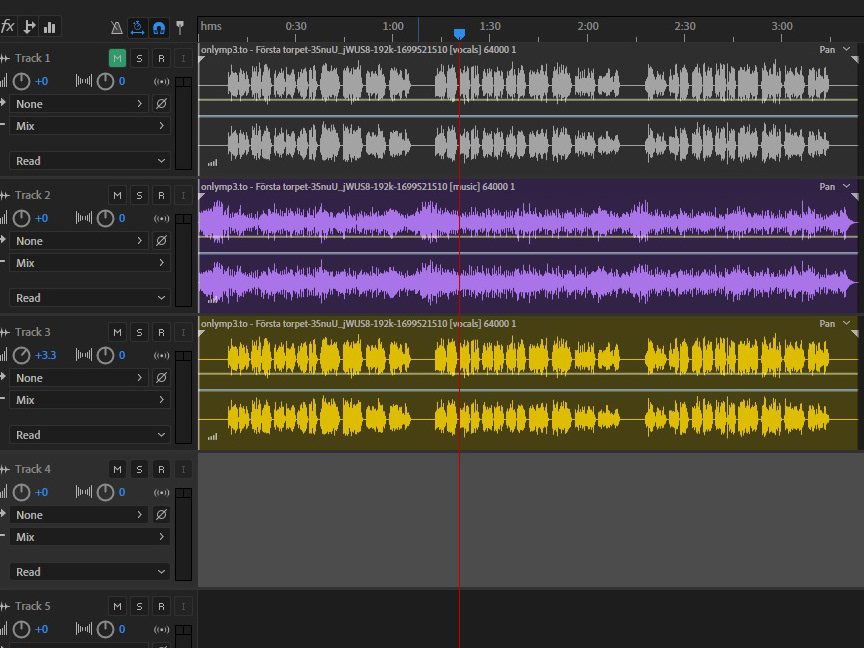Solo Track 5
Viewport: 864px width, 648px height.
pos(139,606)
